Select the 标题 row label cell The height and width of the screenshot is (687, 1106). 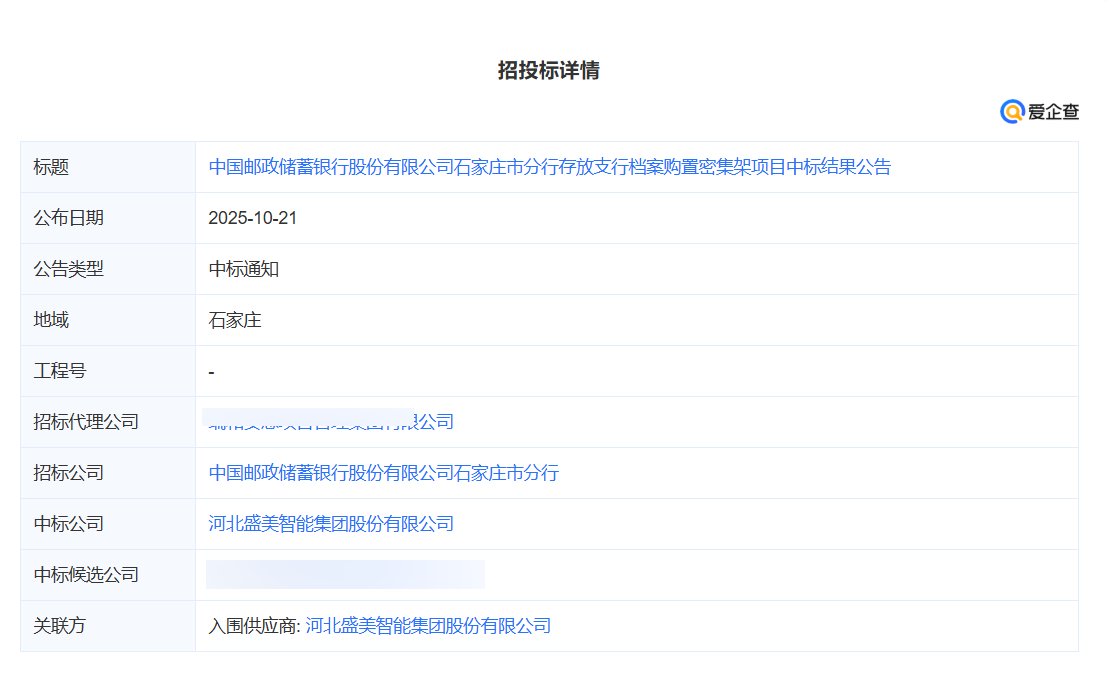(48, 167)
